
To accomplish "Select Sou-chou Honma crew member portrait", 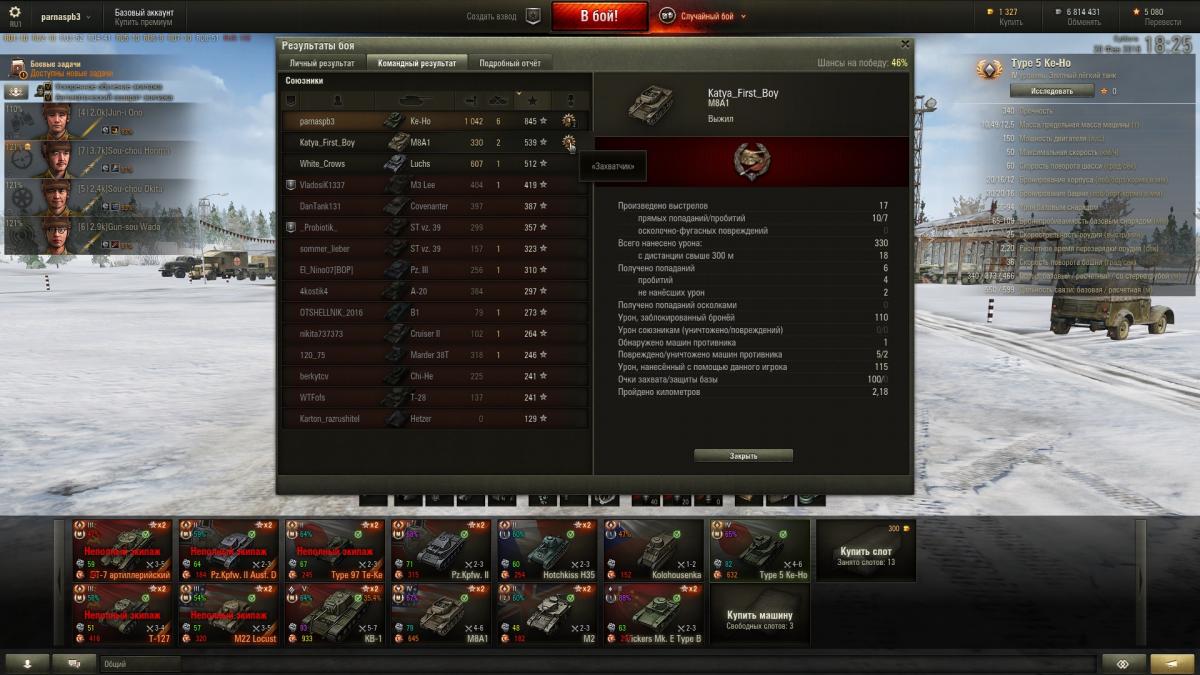I will coord(57,159).
